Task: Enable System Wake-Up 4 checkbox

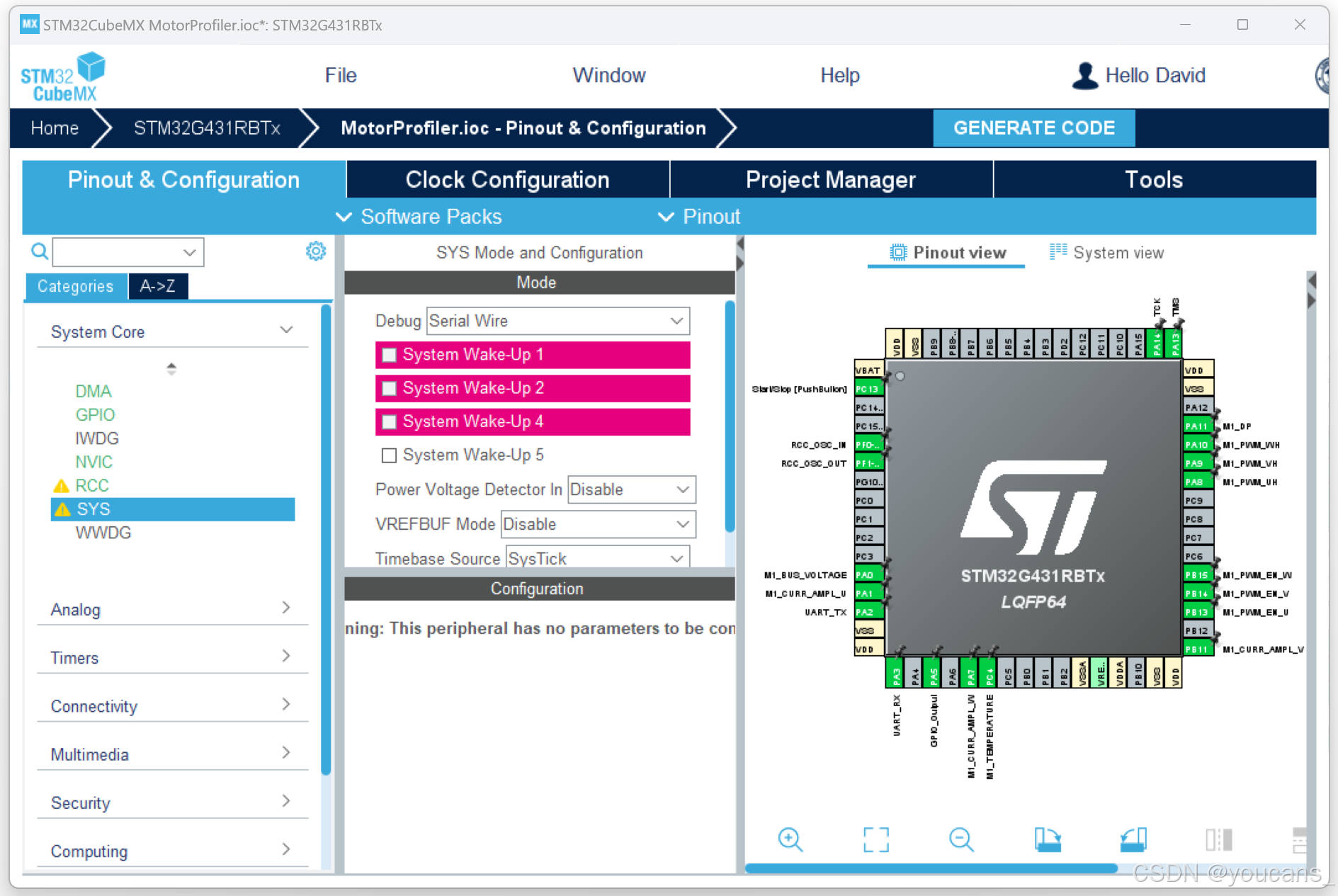Action: click(x=389, y=422)
